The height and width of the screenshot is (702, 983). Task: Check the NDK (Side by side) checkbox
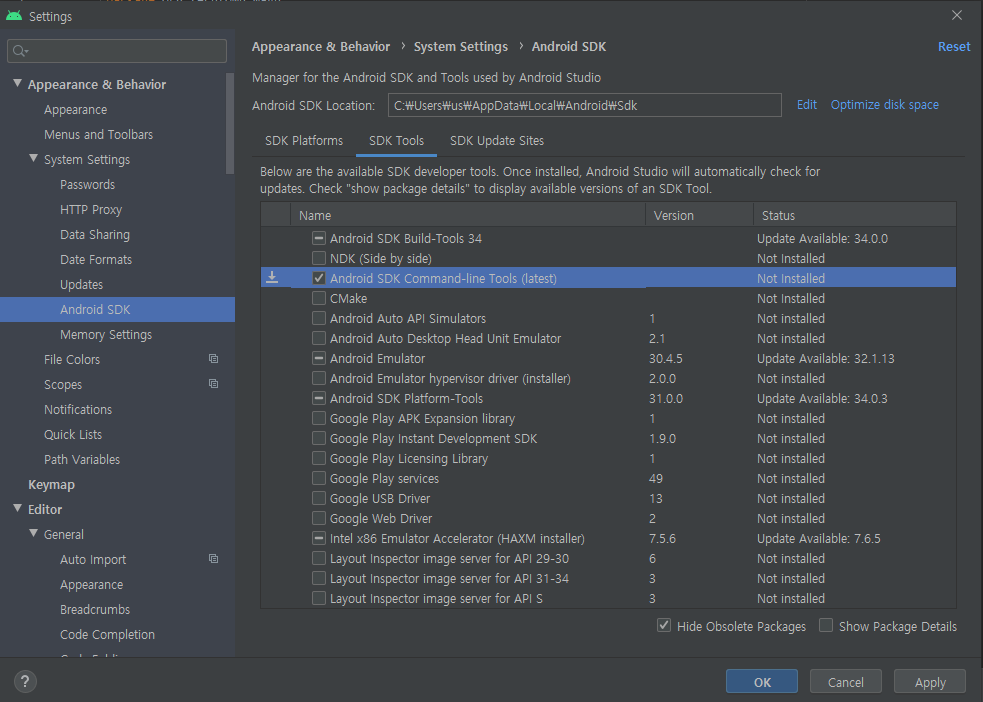(319, 258)
